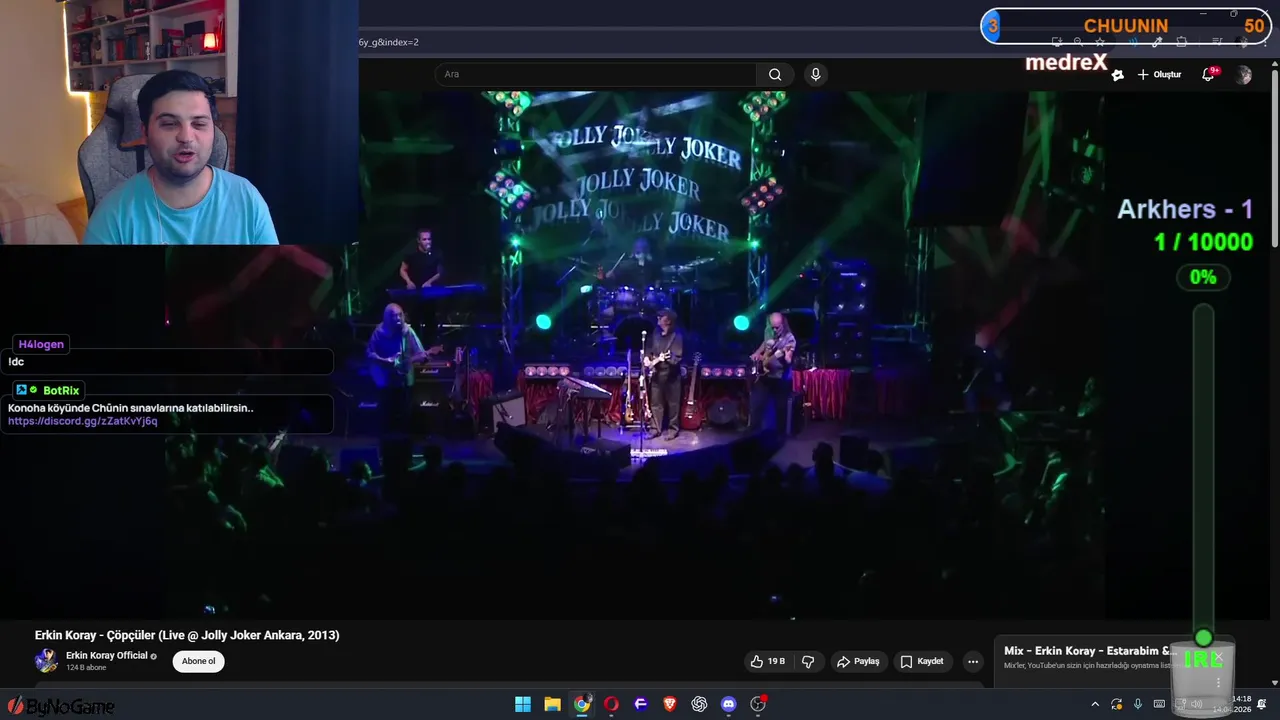Click the Oluştur create button
The image size is (1280, 720).
coord(1158,75)
